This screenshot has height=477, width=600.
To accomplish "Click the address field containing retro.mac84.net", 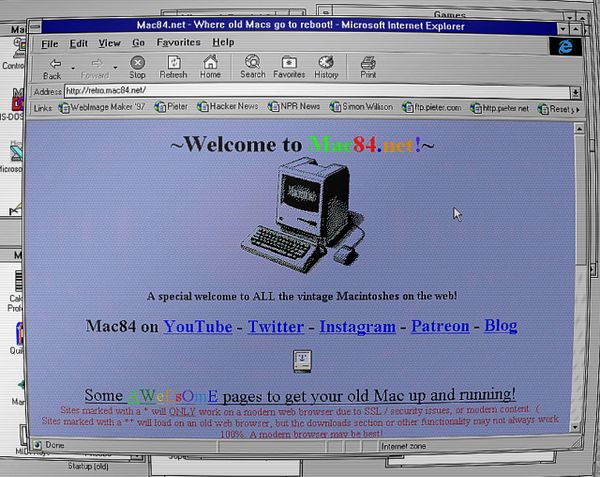I will pos(317,91).
